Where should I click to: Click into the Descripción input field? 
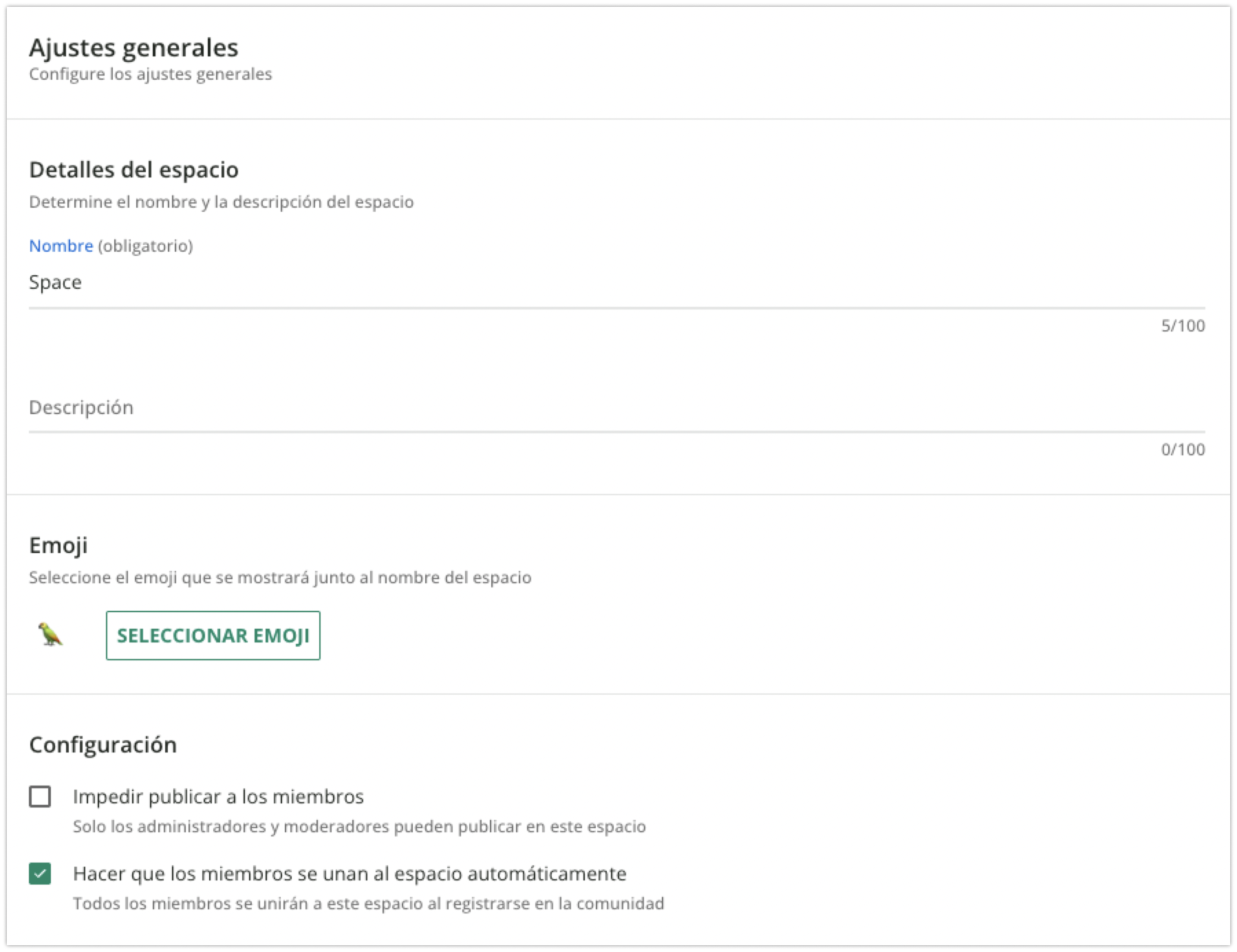click(x=616, y=407)
